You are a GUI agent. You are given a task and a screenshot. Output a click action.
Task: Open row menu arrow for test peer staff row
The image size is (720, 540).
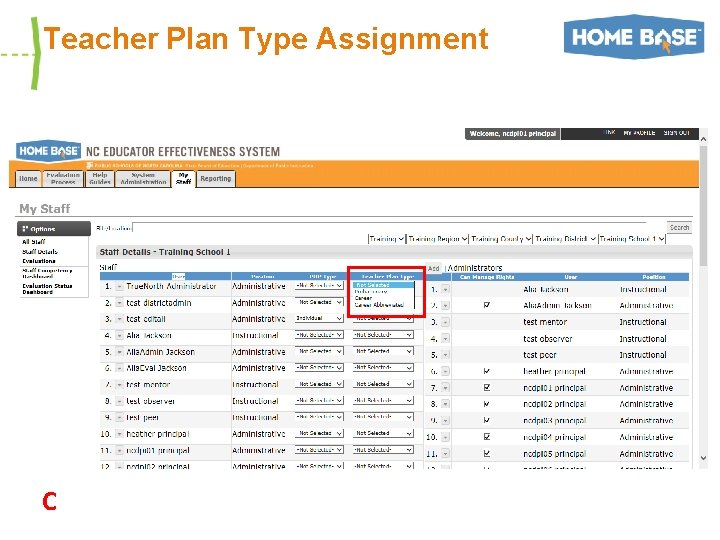pyautogui.click(x=119, y=418)
